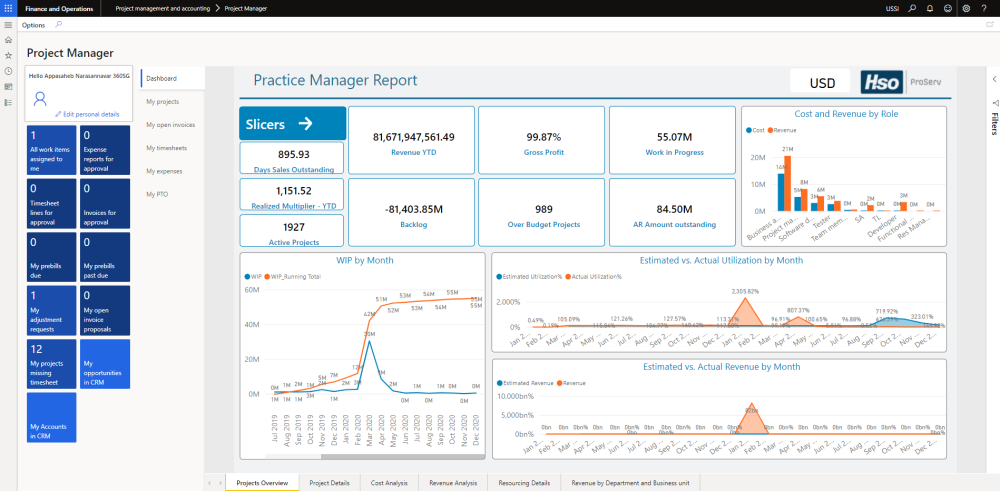This screenshot has width=1000, height=491.
Task: Open Timesheet lines for approval tile
Action: point(51,203)
